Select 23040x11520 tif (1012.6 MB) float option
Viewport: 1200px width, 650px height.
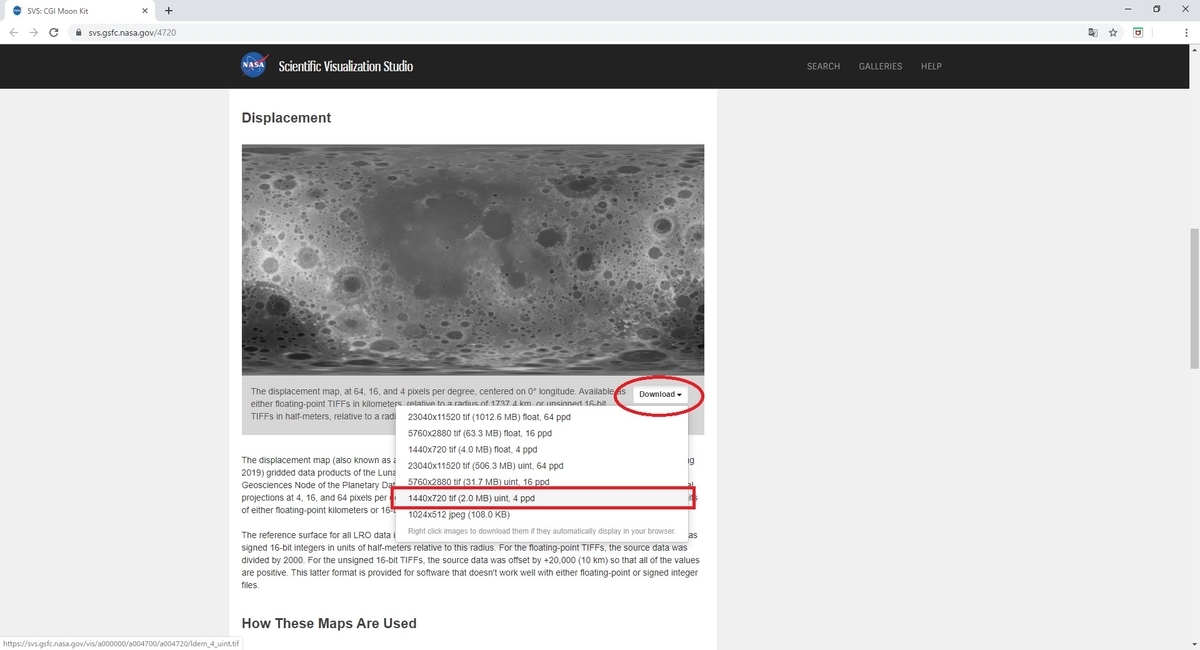coord(541,417)
